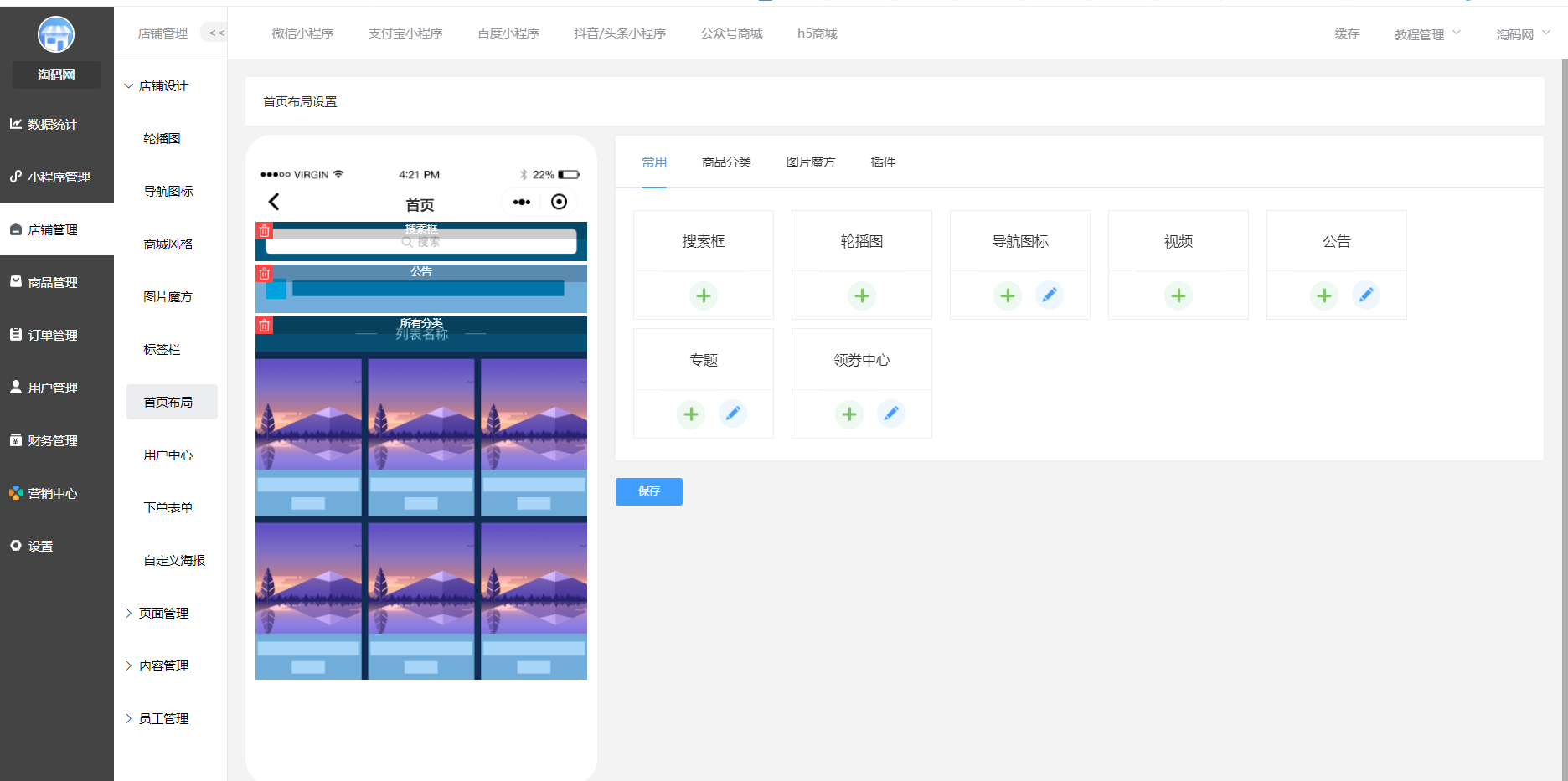Click the edit pencil icon for 专题

click(x=733, y=414)
